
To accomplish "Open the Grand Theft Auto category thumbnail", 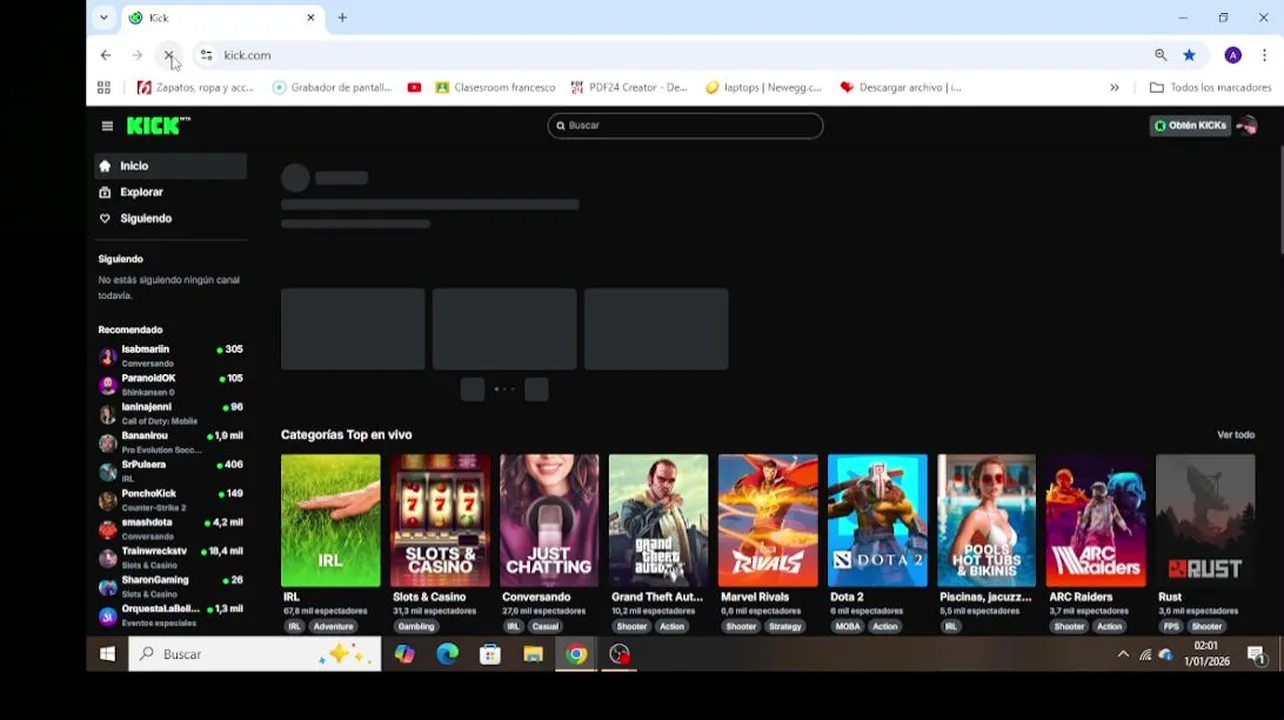I will [658, 520].
